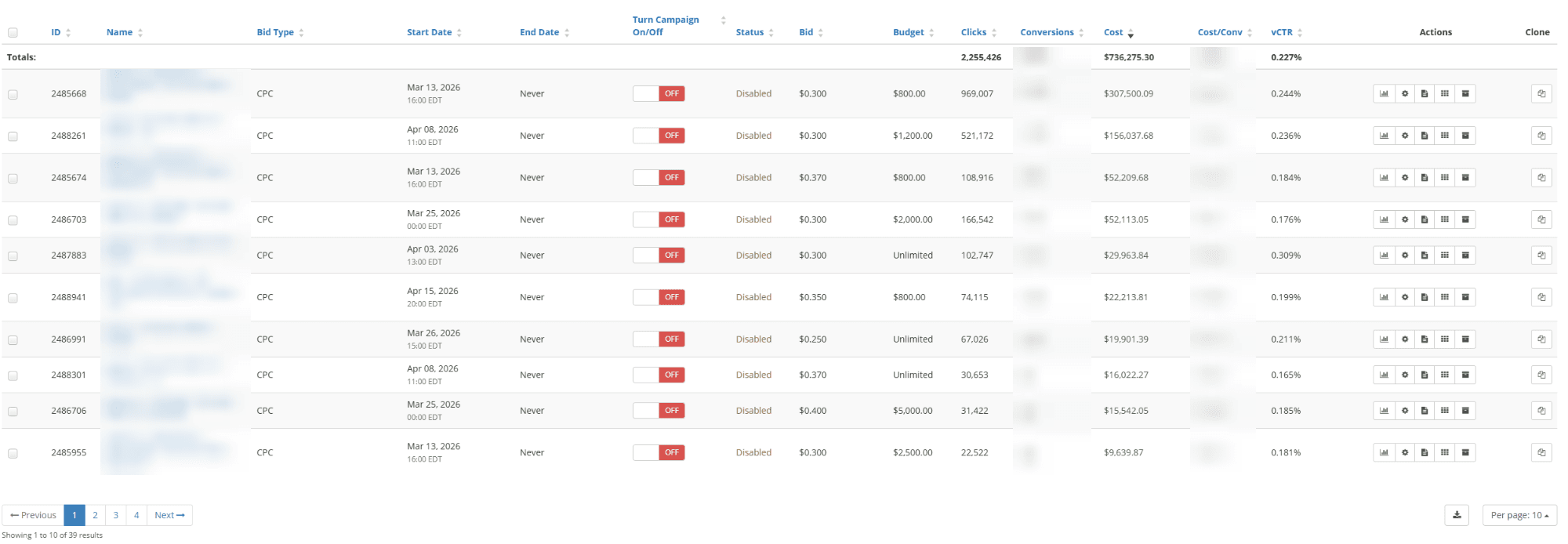Click the Previous pagination button
The width and height of the screenshot is (1568, 544).
[x=33, y=515]
